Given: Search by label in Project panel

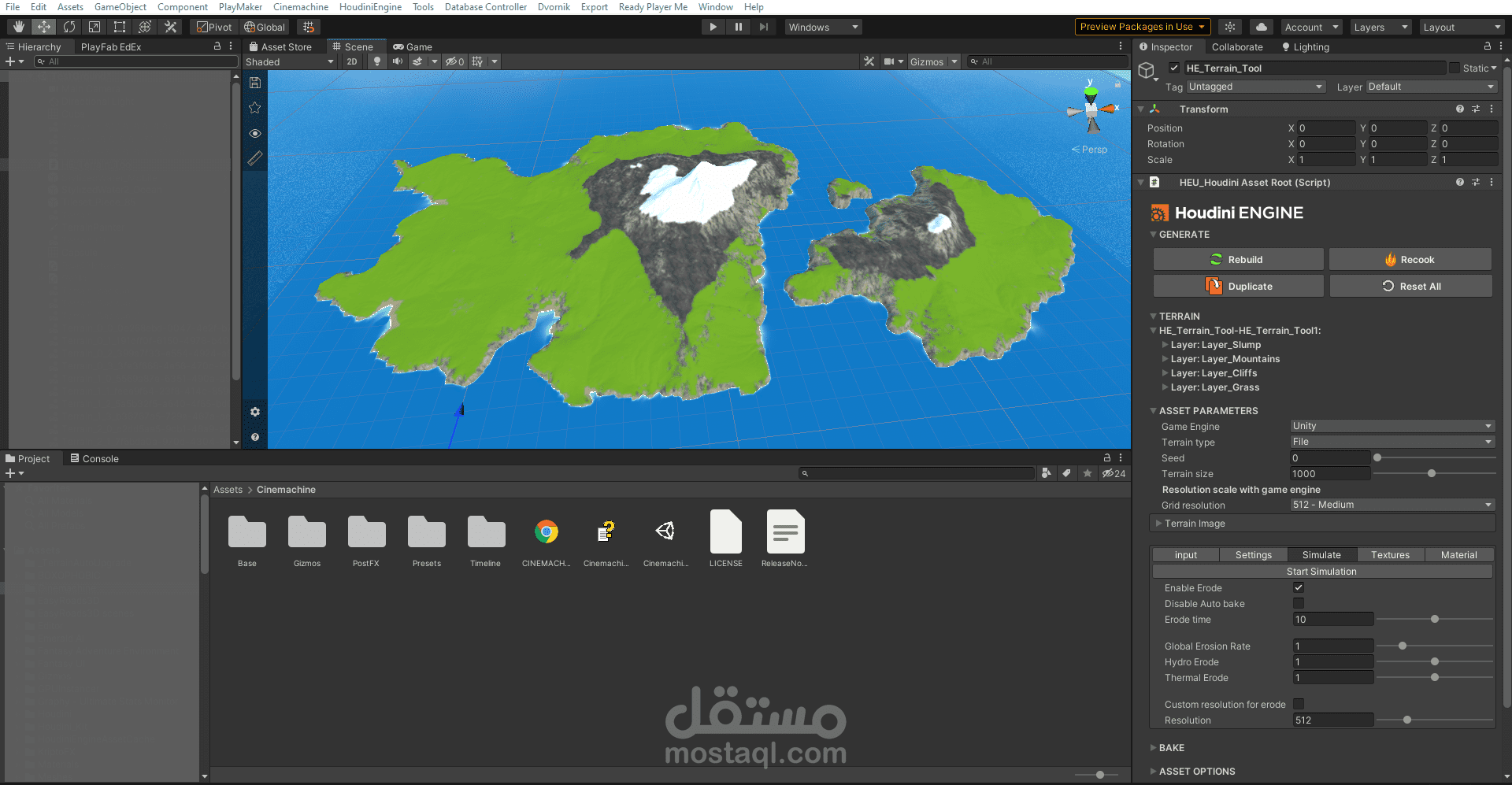Looking at the screenshot, I should point(1066,473).
